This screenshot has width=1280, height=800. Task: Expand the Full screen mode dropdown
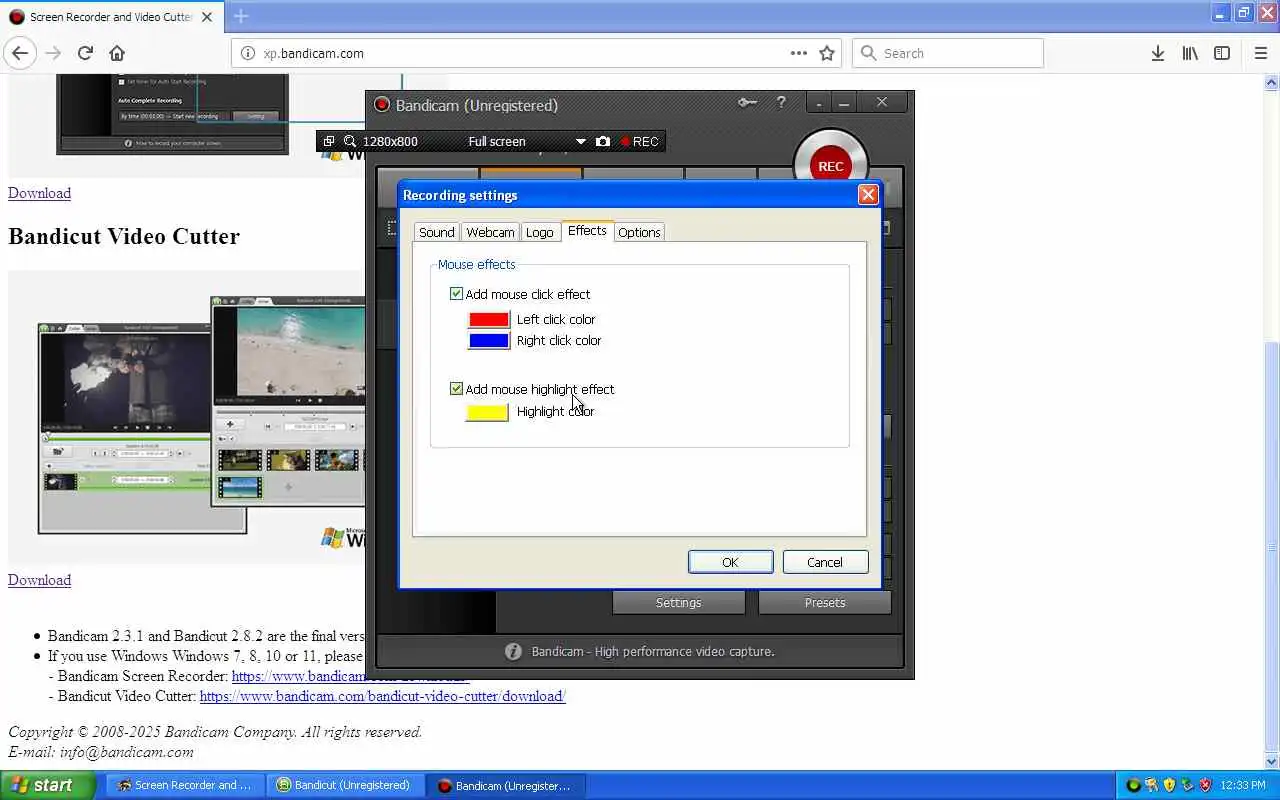pos(580,141)
